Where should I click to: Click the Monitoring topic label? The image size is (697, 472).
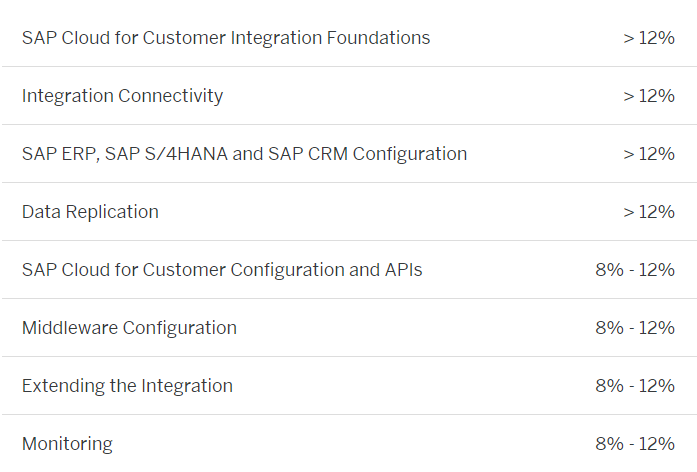tap(67, 444)
